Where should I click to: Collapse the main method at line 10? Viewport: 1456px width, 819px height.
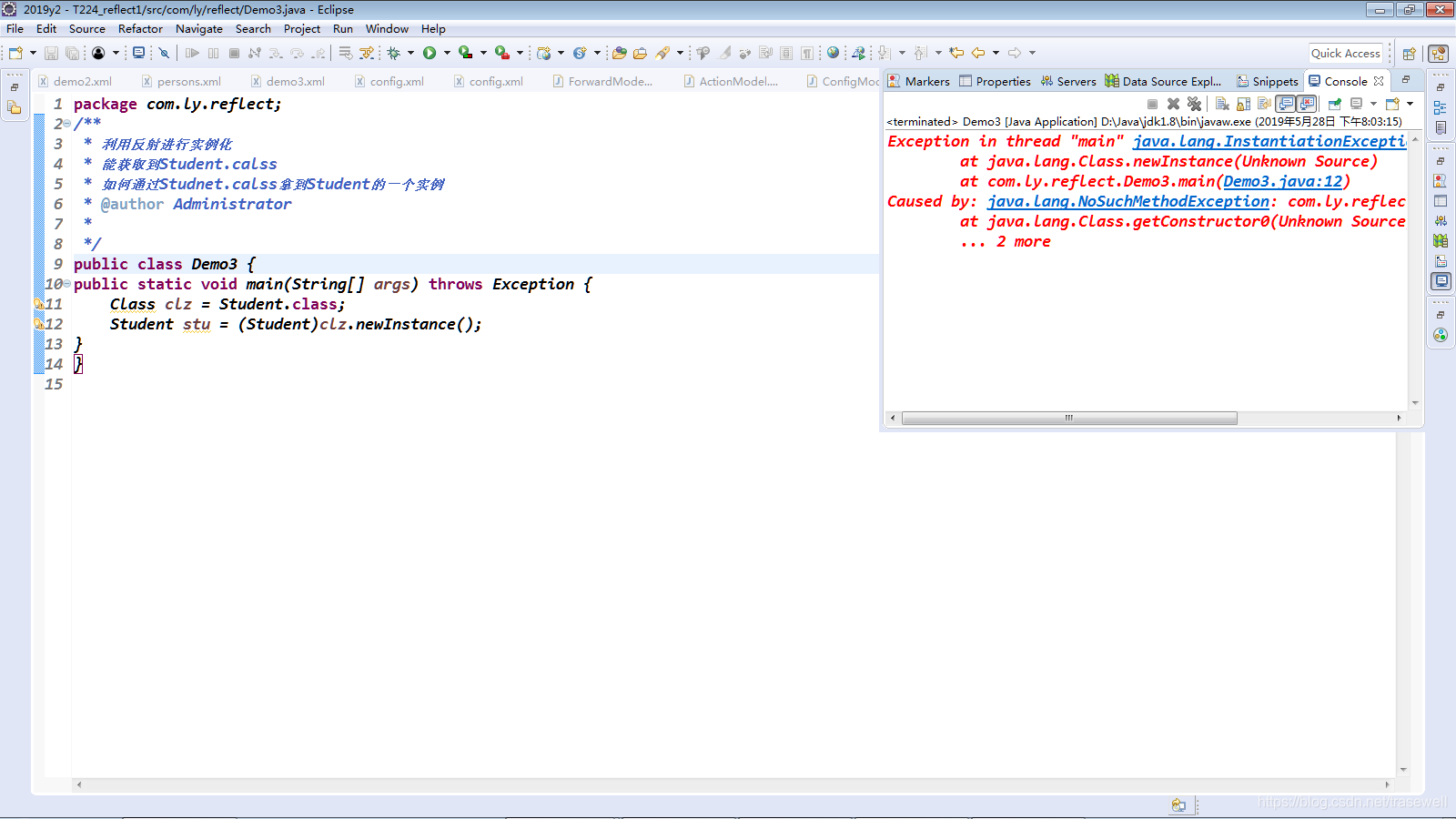(67, 284)
